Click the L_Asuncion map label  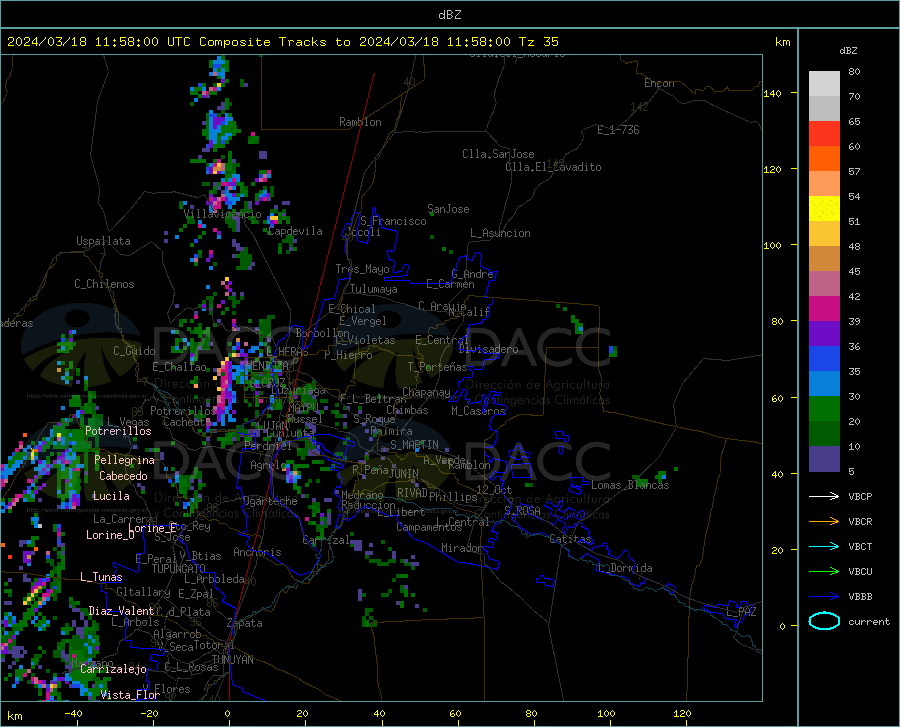501,233
